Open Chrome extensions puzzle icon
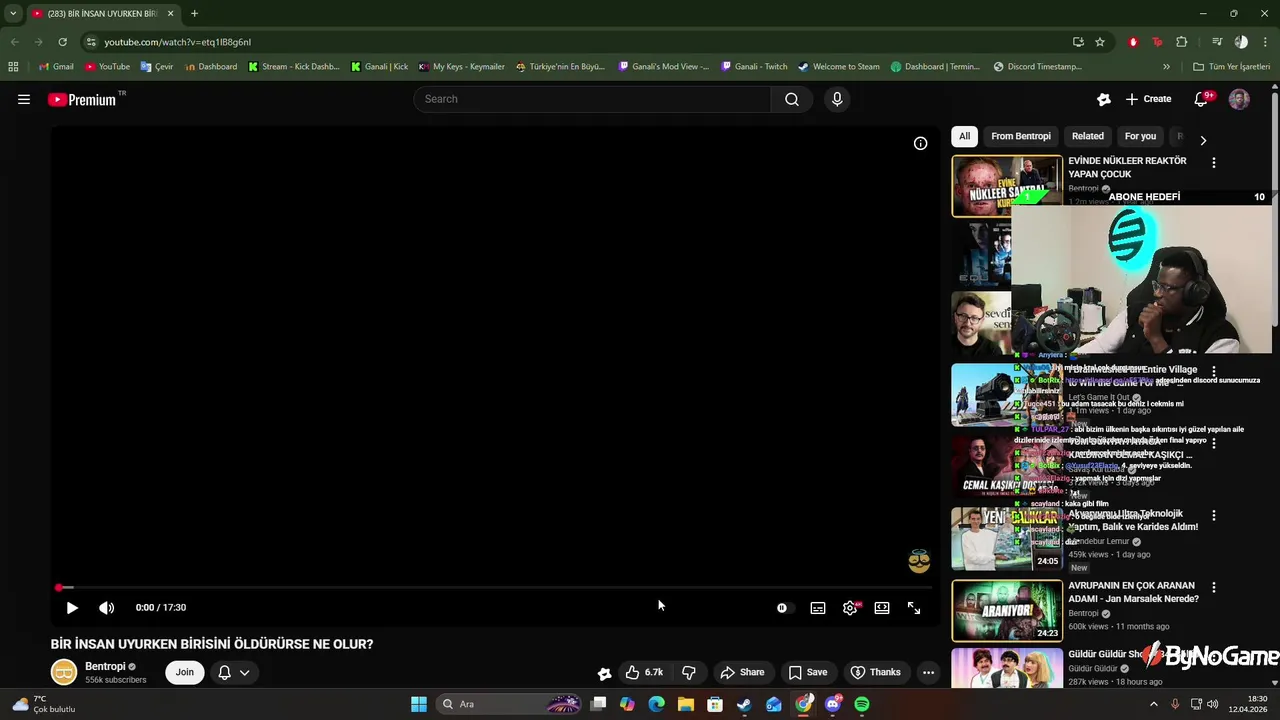The image size is (1280, 720). (x=1182, y=42)
